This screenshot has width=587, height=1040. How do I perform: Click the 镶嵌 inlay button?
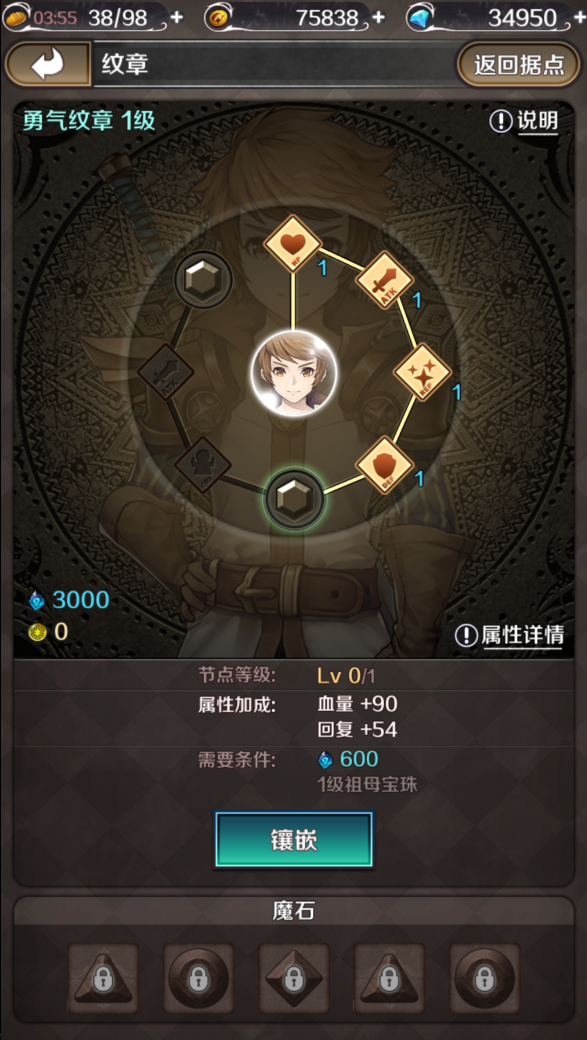293,840
